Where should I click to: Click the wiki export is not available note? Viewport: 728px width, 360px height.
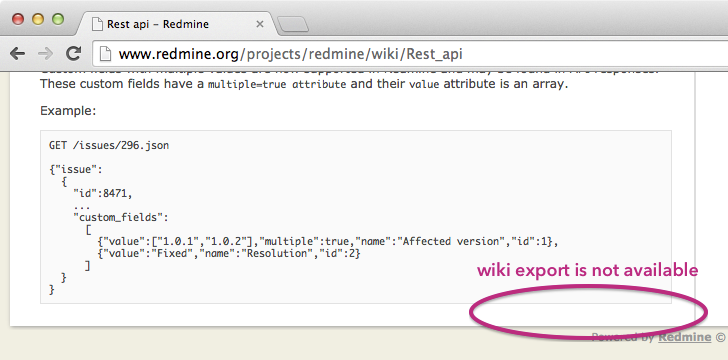tap(587, 270)
